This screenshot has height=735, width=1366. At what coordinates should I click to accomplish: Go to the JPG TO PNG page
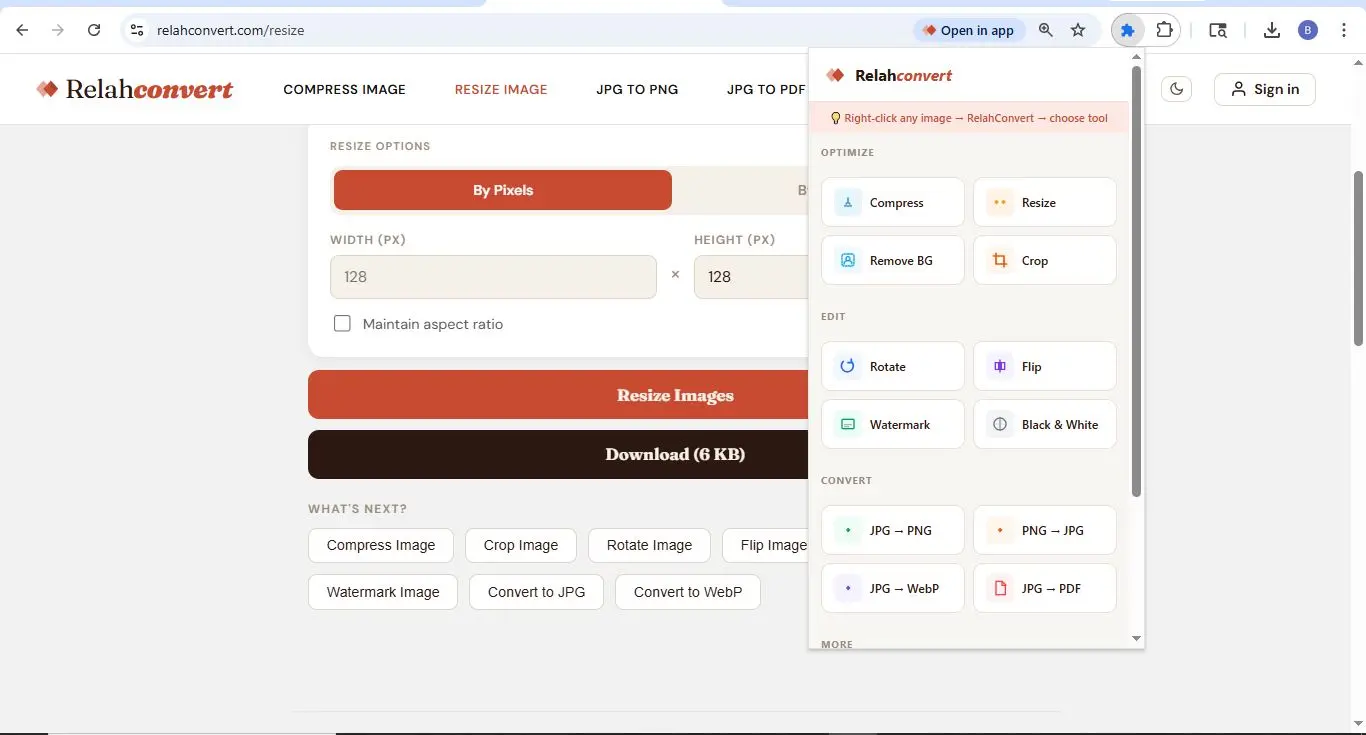(637, 89)
